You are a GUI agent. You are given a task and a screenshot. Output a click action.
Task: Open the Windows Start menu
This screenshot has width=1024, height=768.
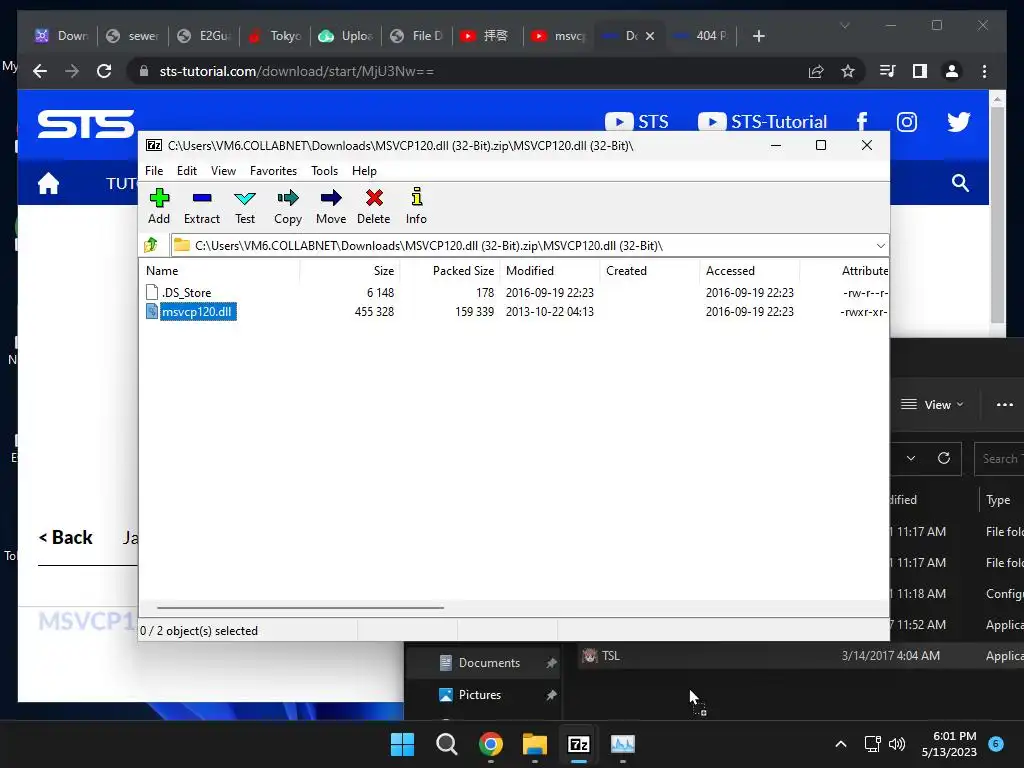pos(402,744)
